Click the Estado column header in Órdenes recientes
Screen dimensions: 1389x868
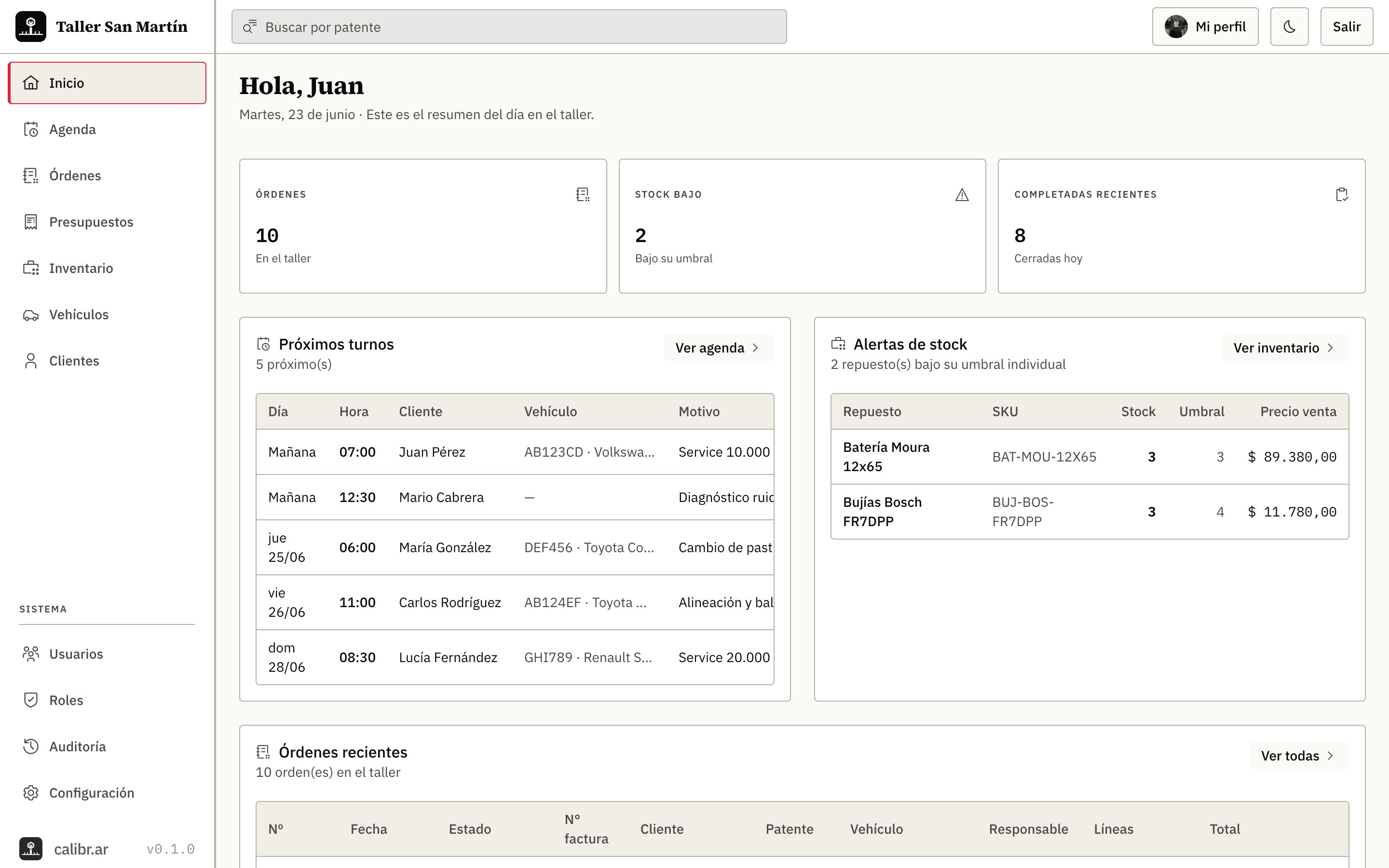tap(469, 829)
